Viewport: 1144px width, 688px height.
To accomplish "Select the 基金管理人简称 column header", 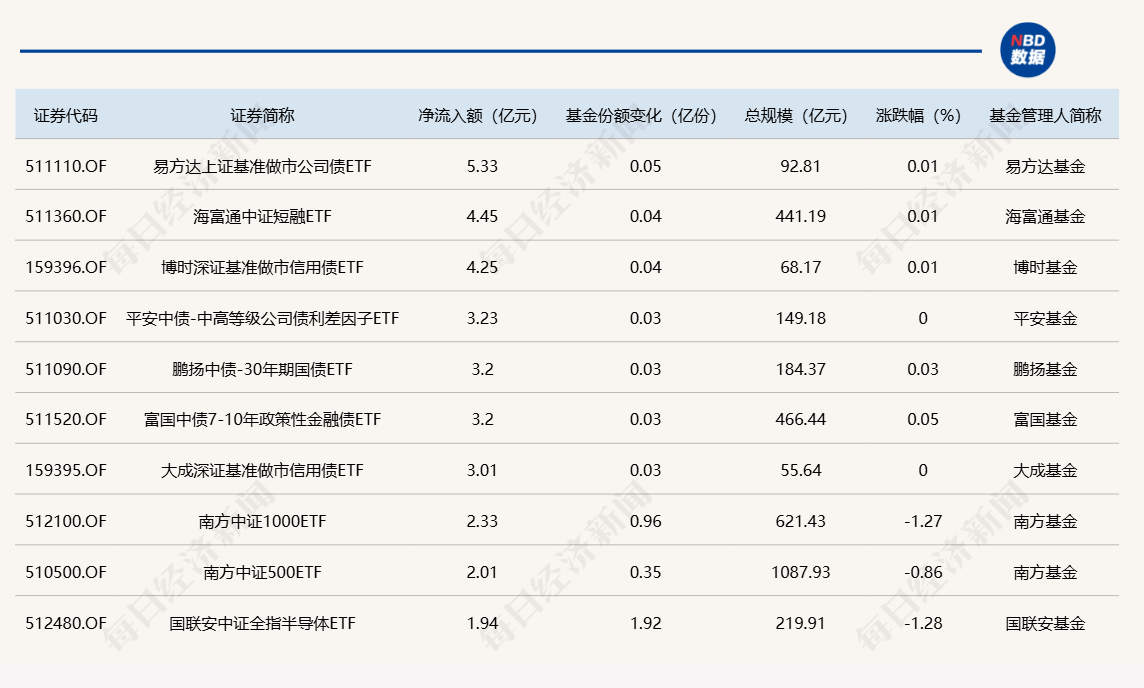I will click(1046, 115).
